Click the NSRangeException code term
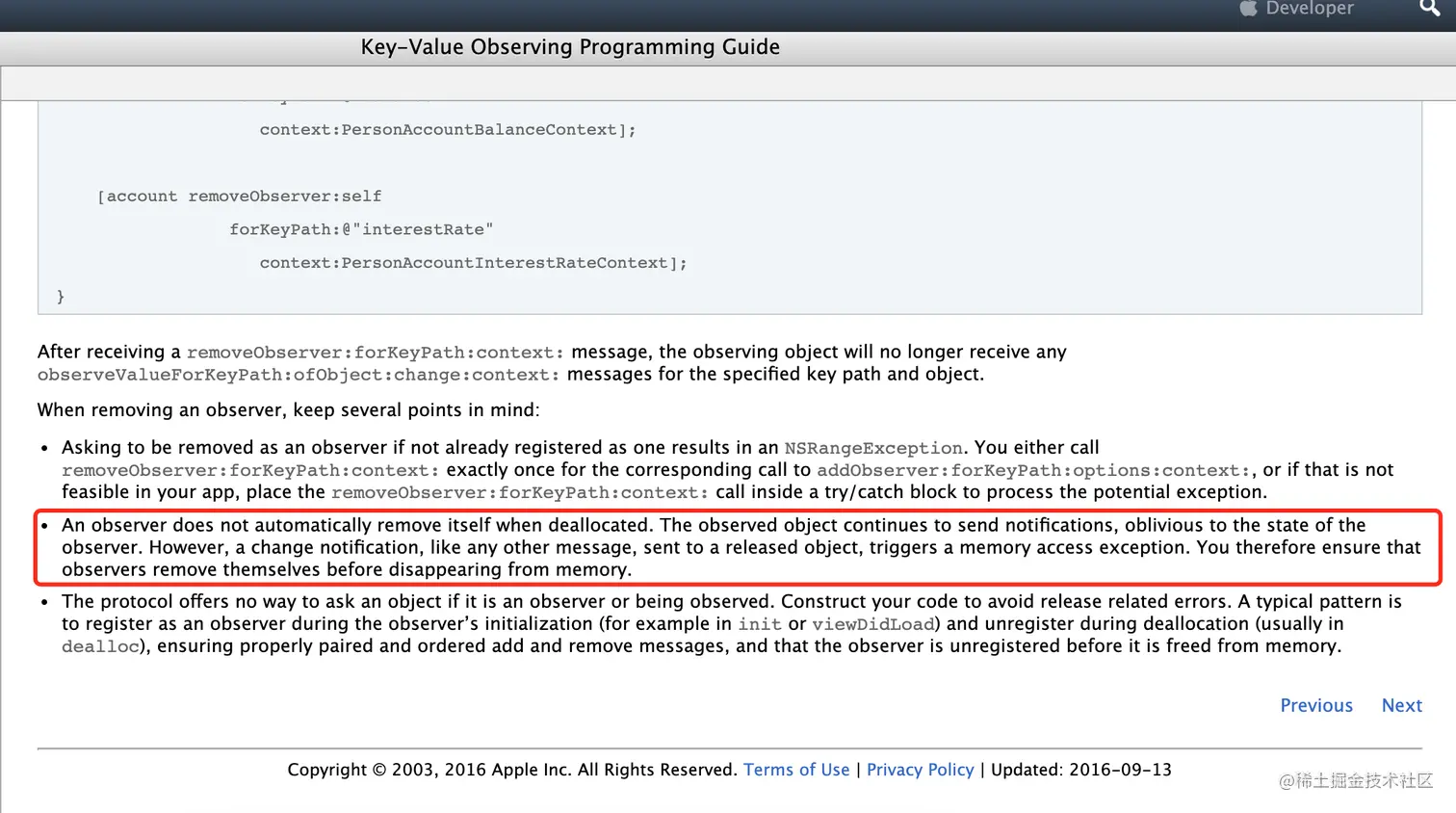 point(873,448)
